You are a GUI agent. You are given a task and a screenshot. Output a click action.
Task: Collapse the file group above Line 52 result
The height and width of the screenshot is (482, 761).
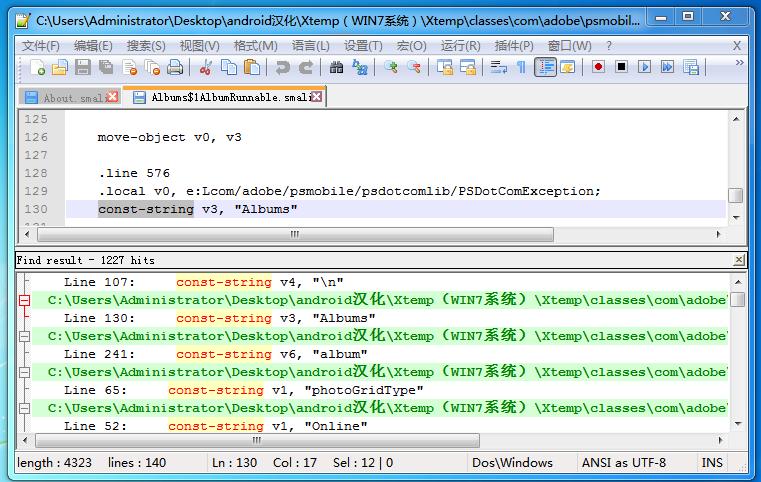[x=24, y=408]
